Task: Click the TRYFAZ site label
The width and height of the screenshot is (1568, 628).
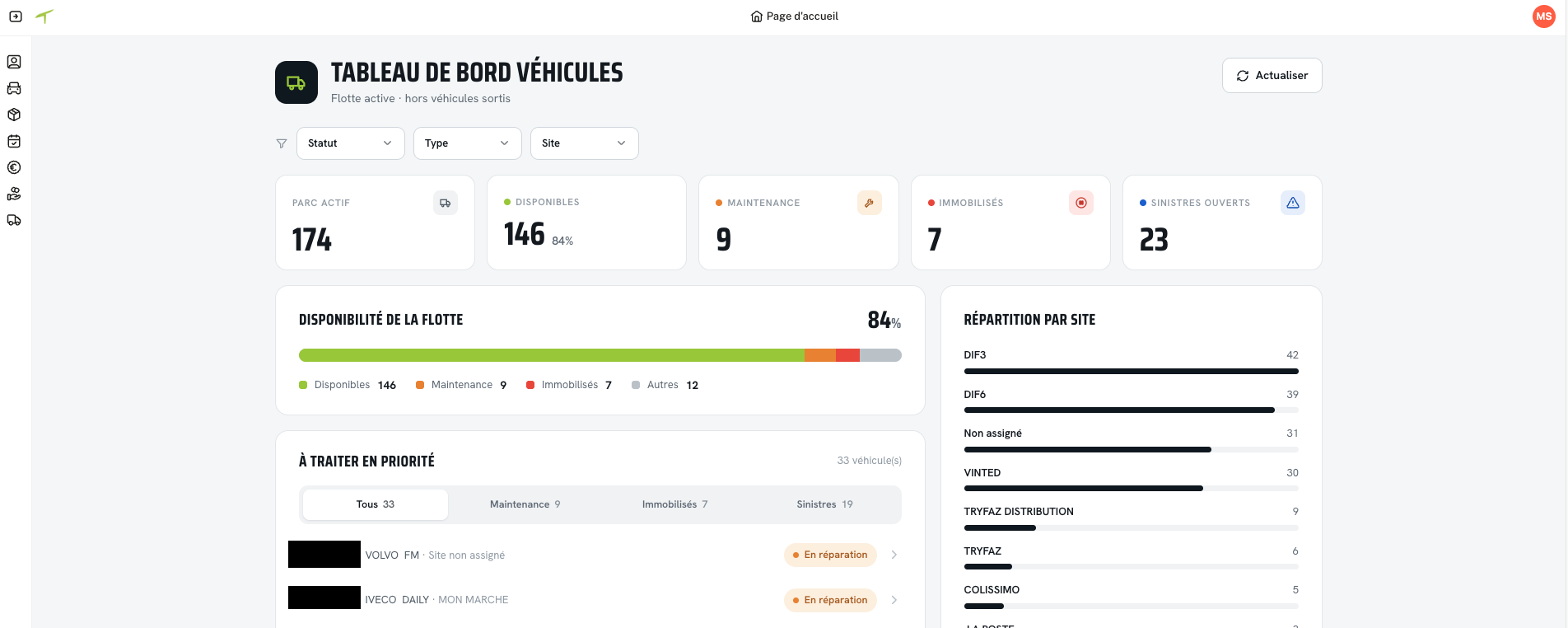Action: coord(982,551)
